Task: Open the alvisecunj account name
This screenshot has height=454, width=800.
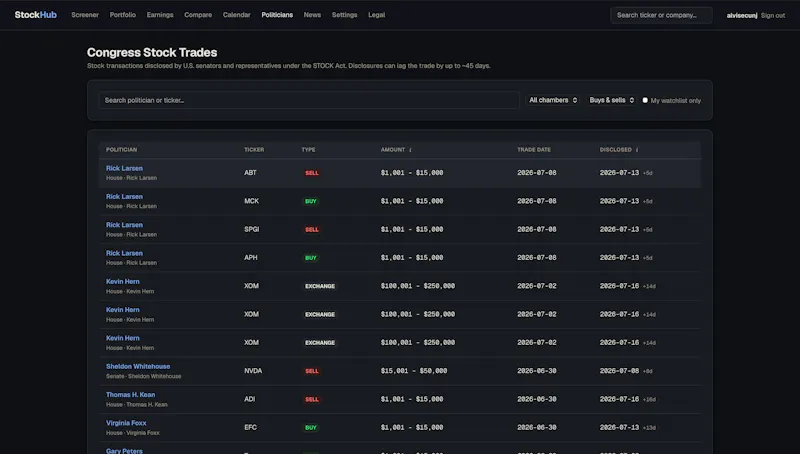Action: coord(742,15)
